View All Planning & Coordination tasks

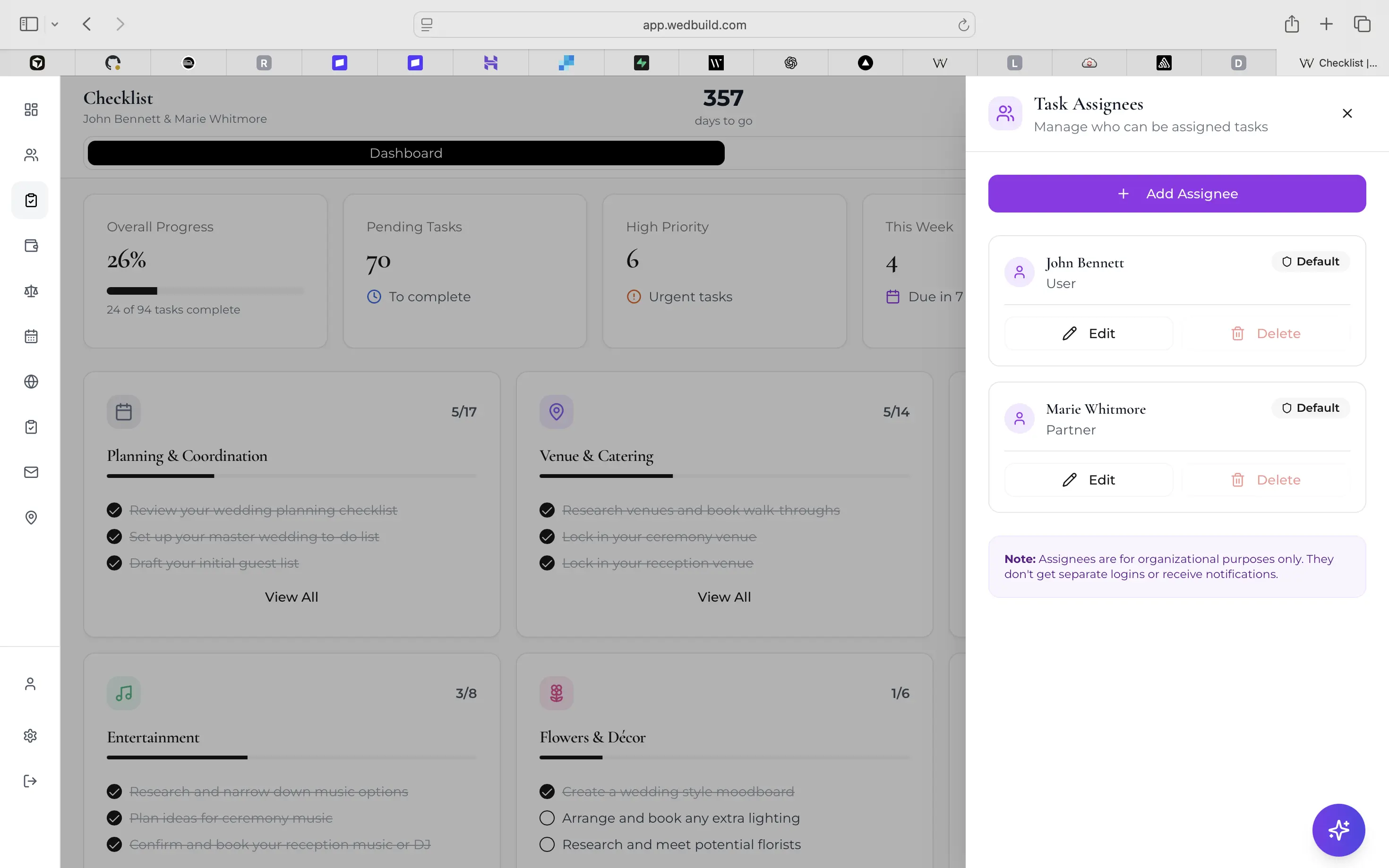tap(291, 596)
